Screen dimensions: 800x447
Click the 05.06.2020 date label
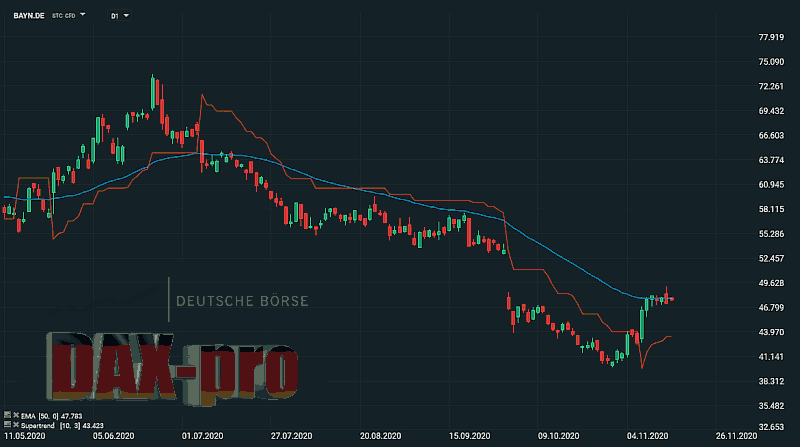click(113, 436)
